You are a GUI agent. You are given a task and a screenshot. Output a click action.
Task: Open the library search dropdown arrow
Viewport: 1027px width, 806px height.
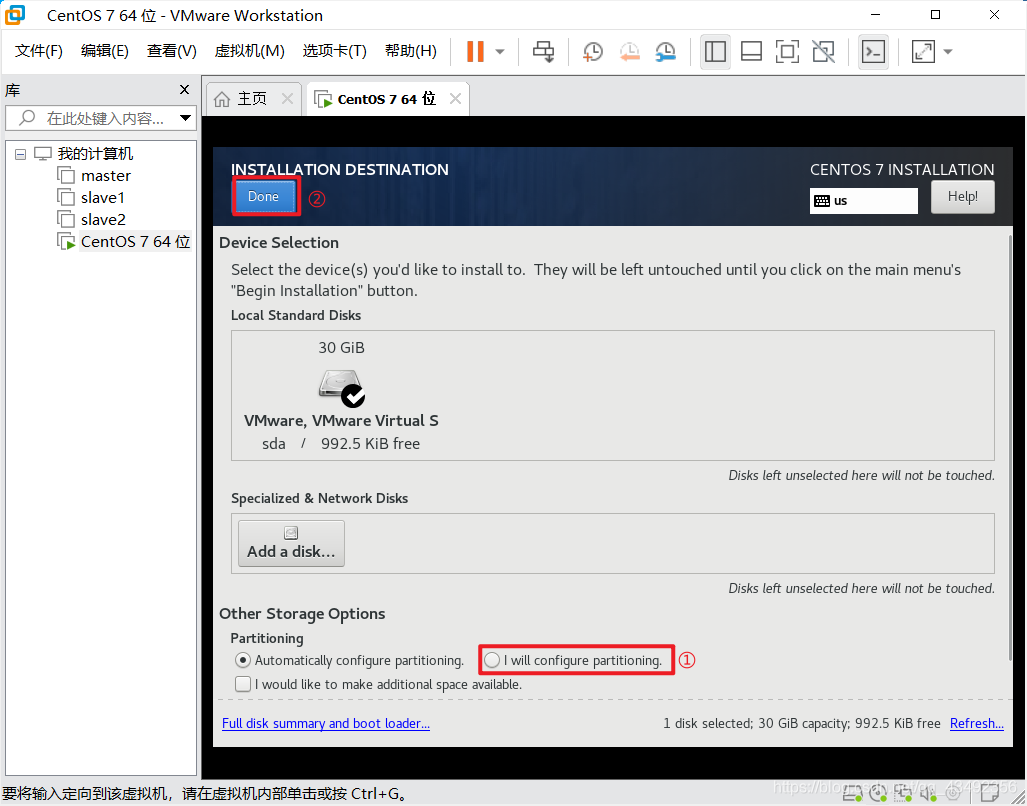click(185, 118)
